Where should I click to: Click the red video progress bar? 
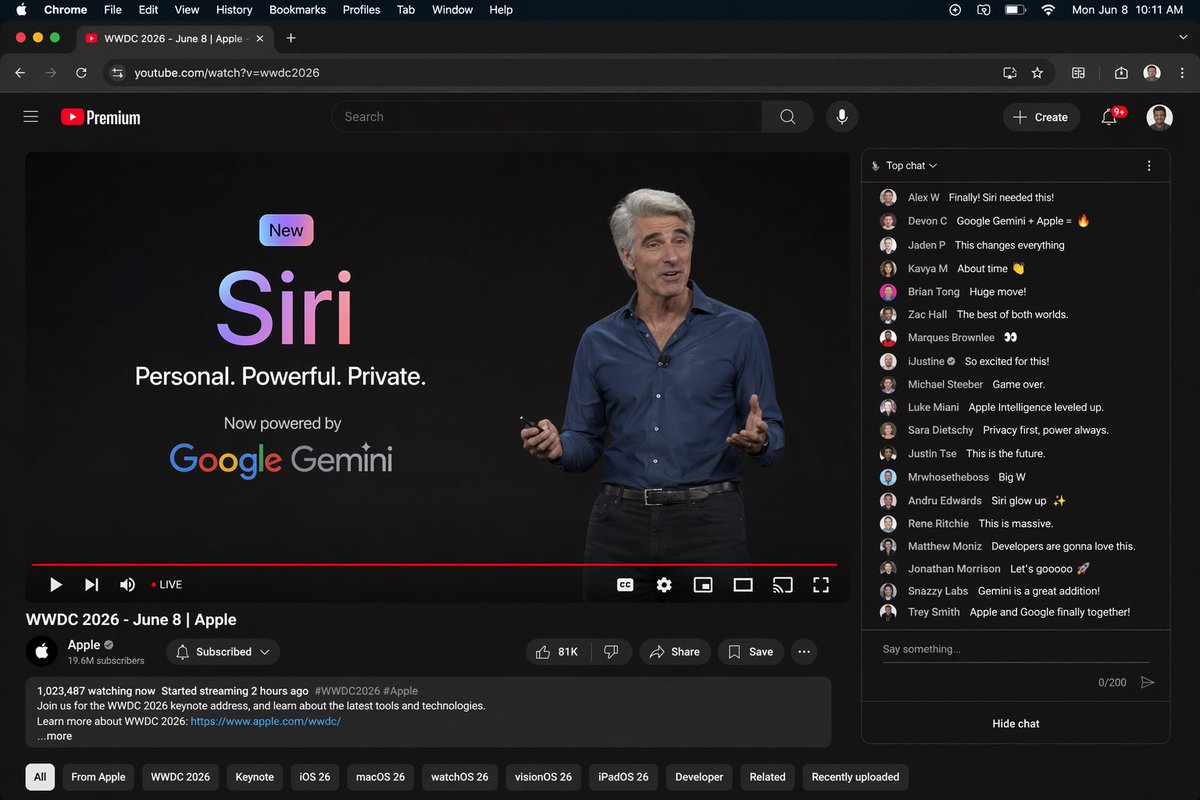434,565
